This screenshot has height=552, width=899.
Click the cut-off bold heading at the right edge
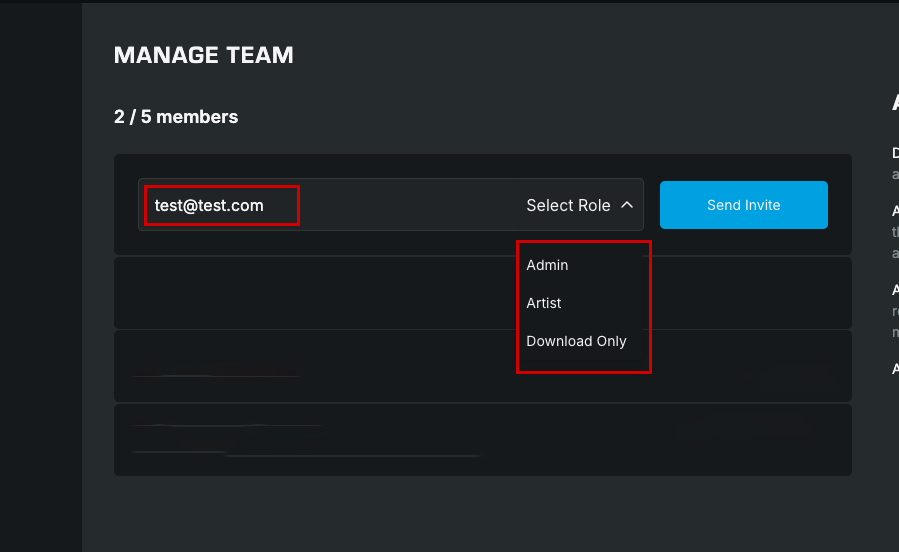tap(894, 103)
